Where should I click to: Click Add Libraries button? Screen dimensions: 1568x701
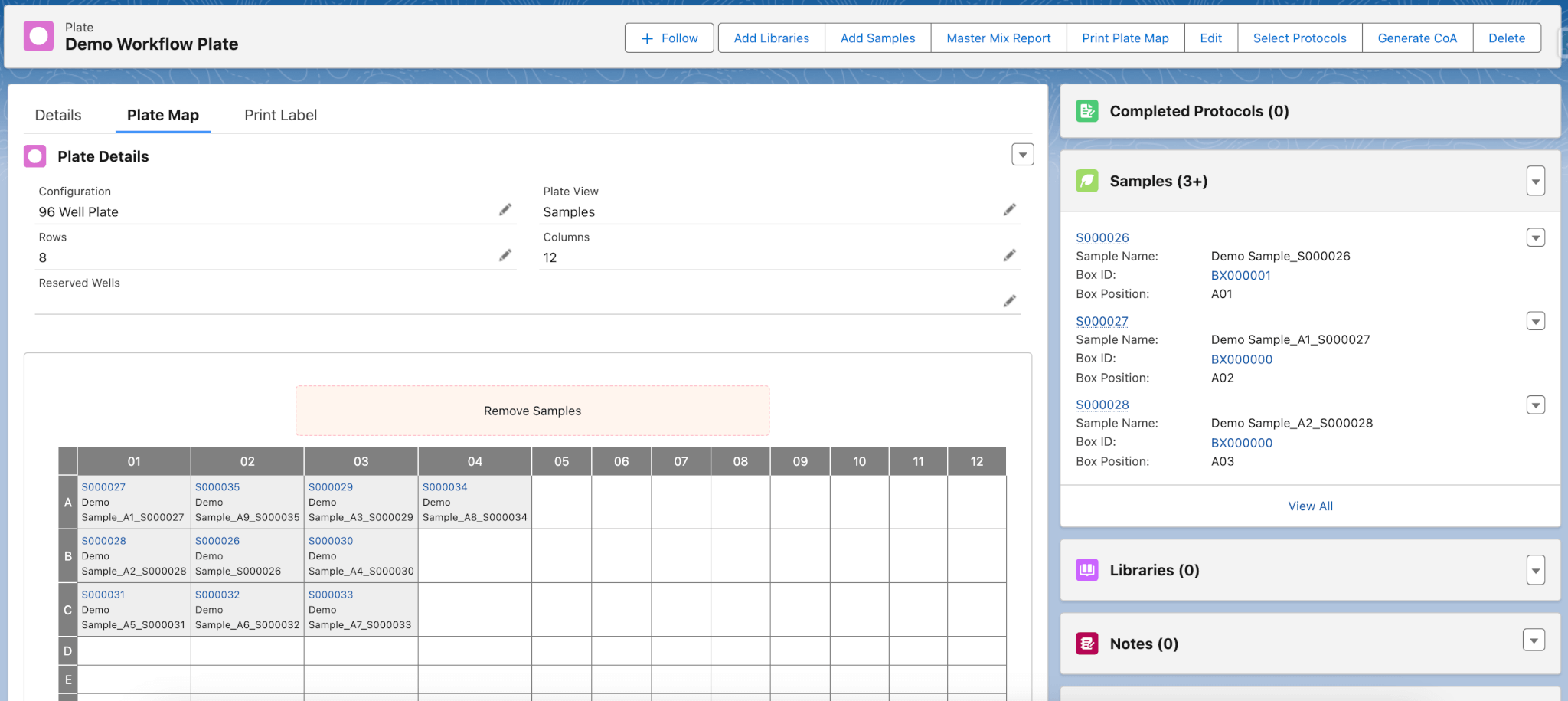click(x=772, y=38)
